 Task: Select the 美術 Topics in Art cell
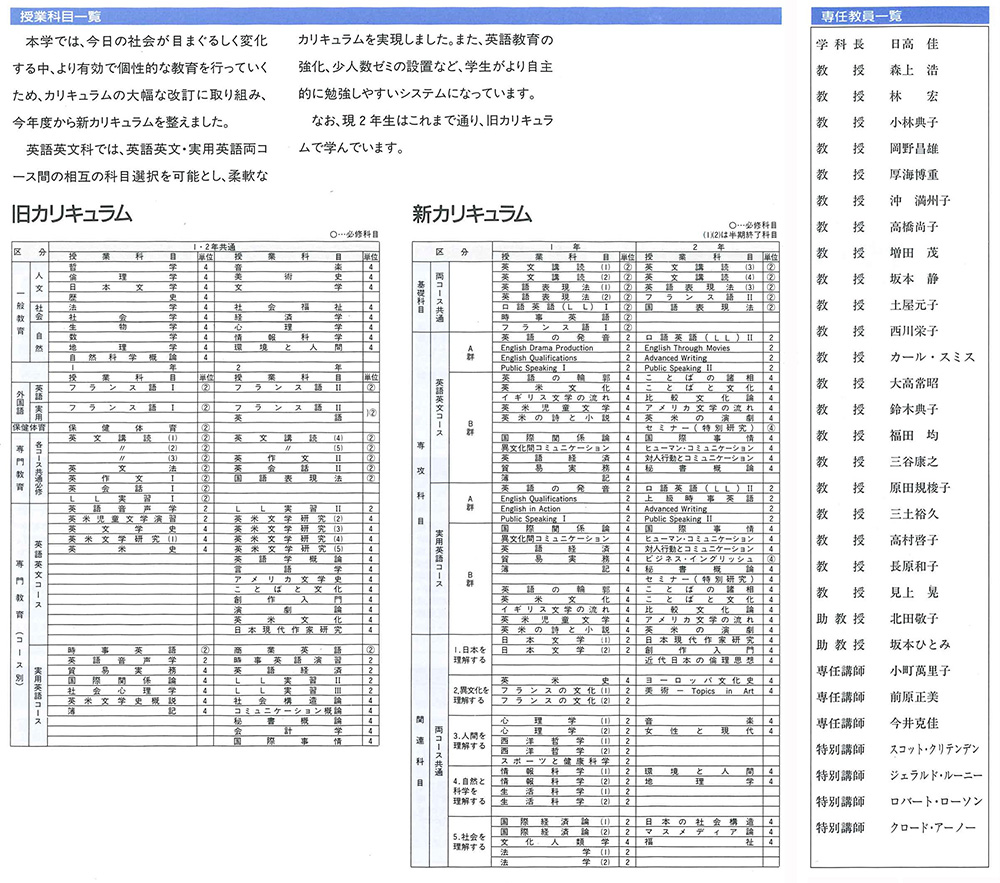pyautogui.click(x=699, y=691)
